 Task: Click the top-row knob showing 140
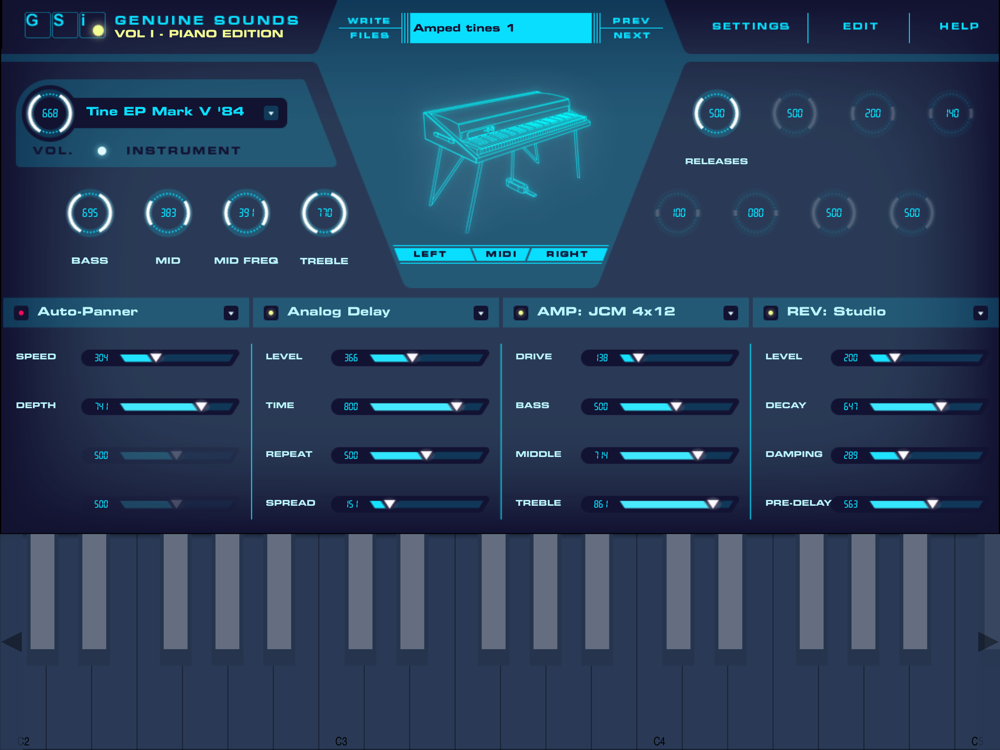click(951, 113)
